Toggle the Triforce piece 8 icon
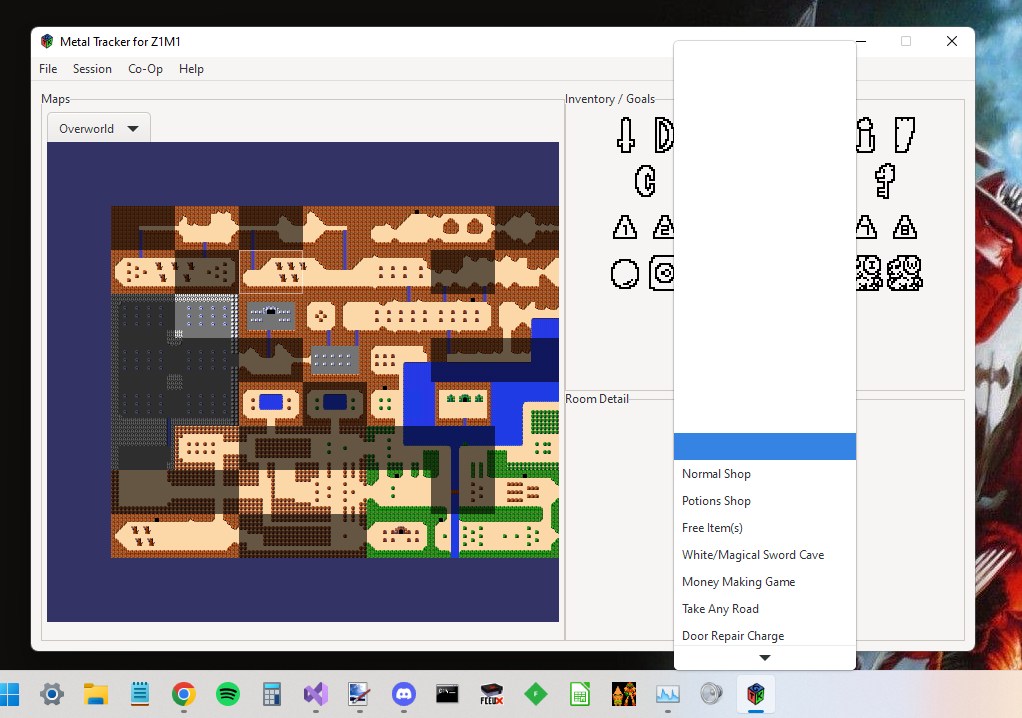This screenshot has width=1022, height=718. (905, 227)
